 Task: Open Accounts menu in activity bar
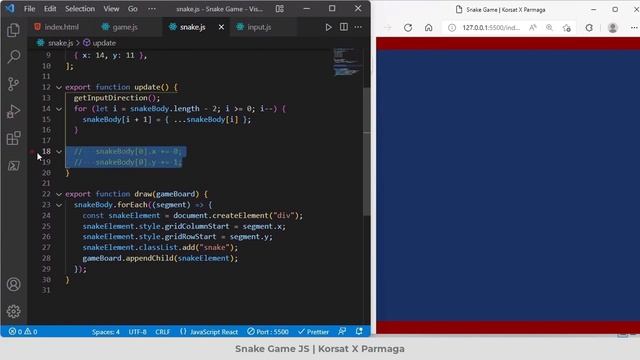pos(13,284)
